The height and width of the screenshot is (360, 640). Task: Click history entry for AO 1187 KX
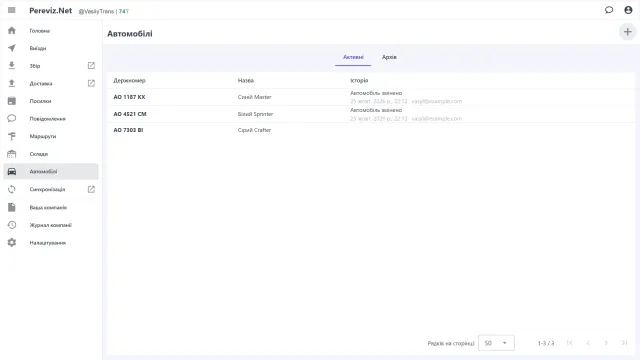406,97
